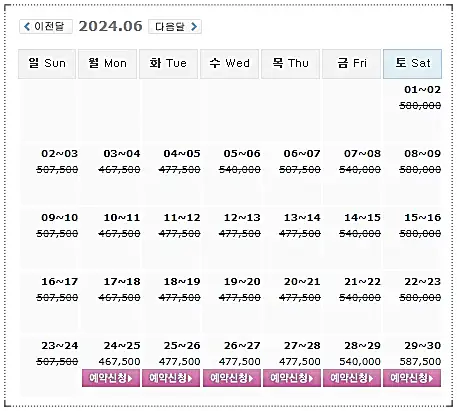Viewport: 457px width, 411px height.
Task: Click the 25~26 date label
Action: tap(182, 346)
